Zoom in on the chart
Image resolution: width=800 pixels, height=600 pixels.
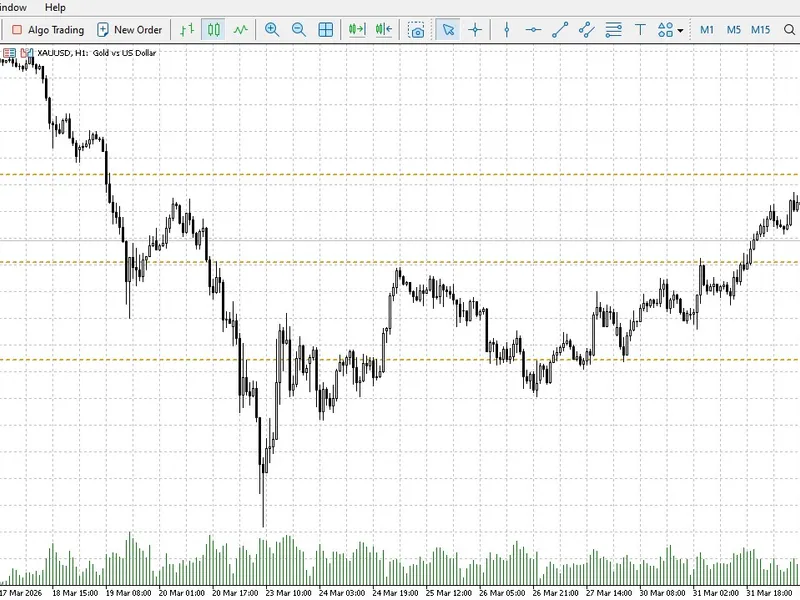pyautogui.click(x=272, y=30)
